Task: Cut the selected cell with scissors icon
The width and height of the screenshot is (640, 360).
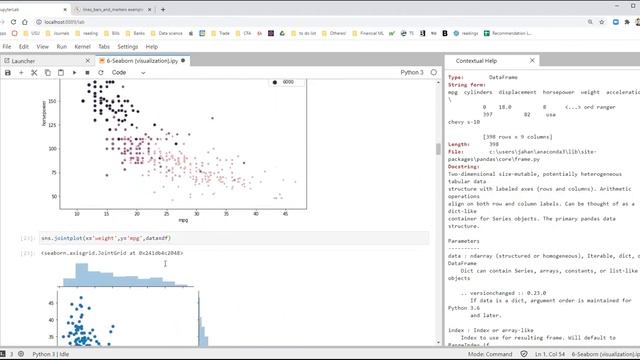Action: 34,73
